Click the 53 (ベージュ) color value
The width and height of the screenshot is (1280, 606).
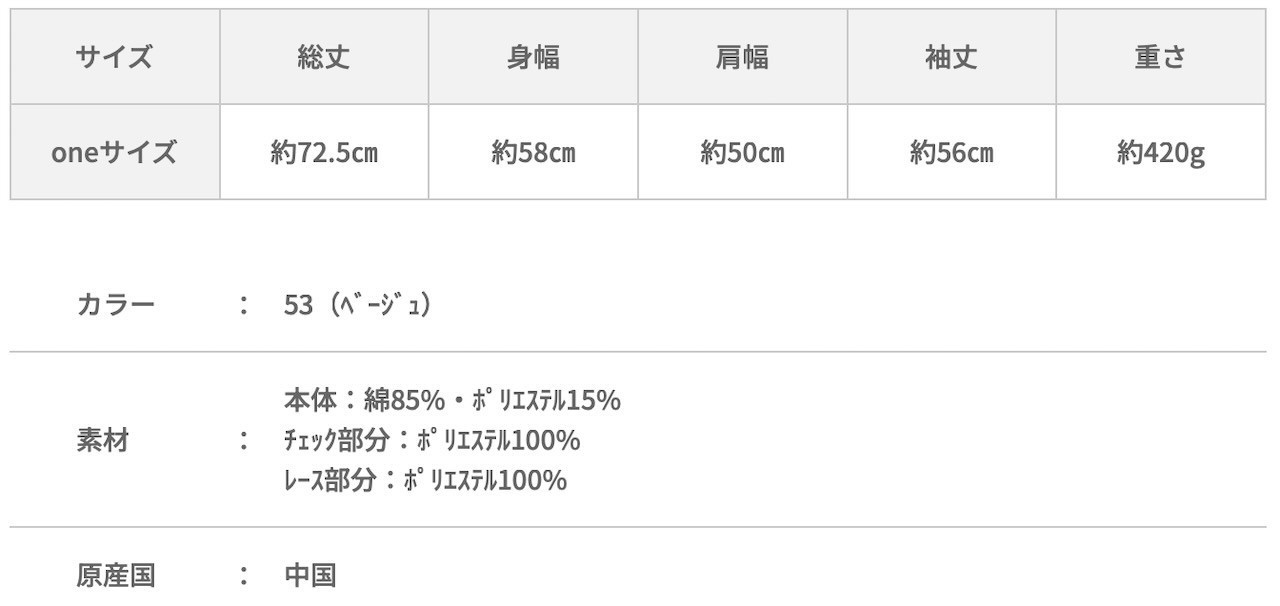coord(358,305)
